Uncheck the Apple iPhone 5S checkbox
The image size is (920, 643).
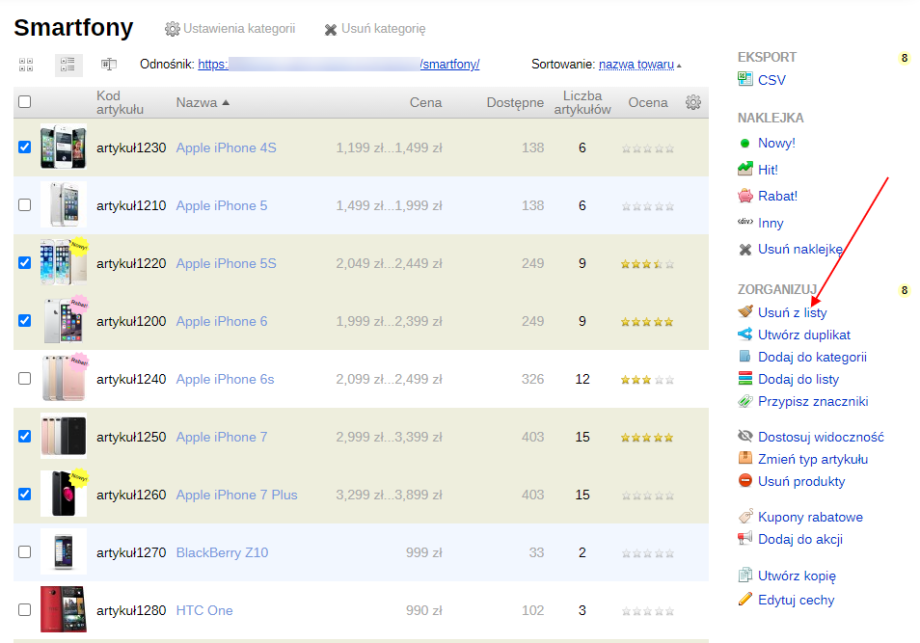[x=25, y=262]
